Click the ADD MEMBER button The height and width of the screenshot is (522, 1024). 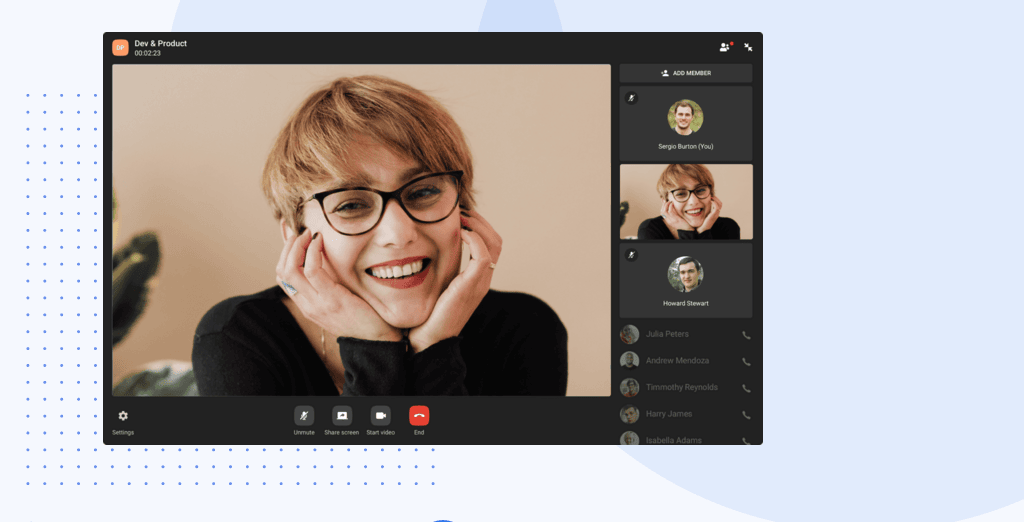(x=686, y=73)
